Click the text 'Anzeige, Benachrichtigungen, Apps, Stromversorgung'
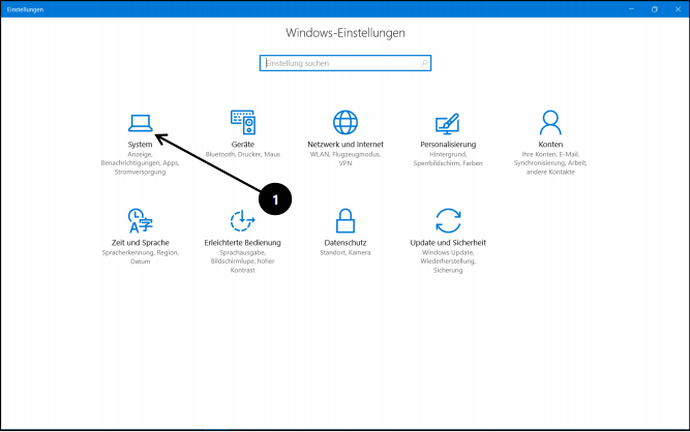690x432 pixels. pos(140,163)
